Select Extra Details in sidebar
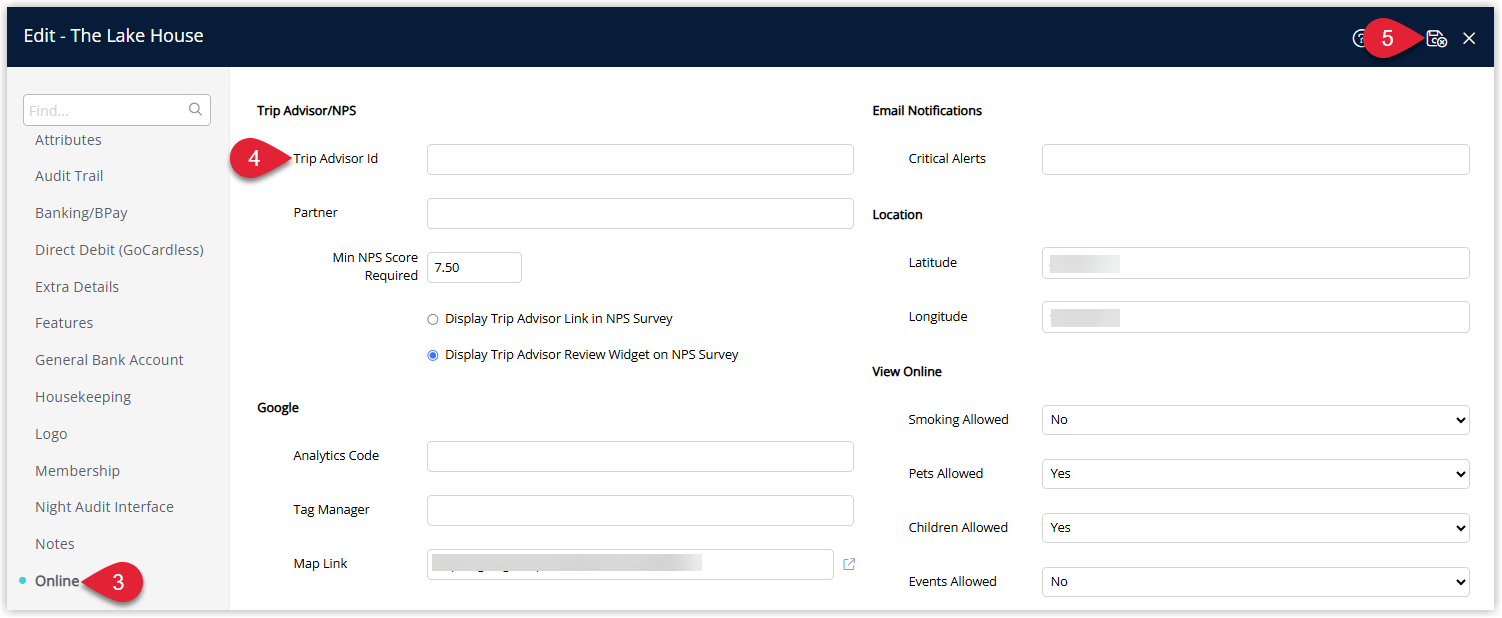 [x=77, y=287]
